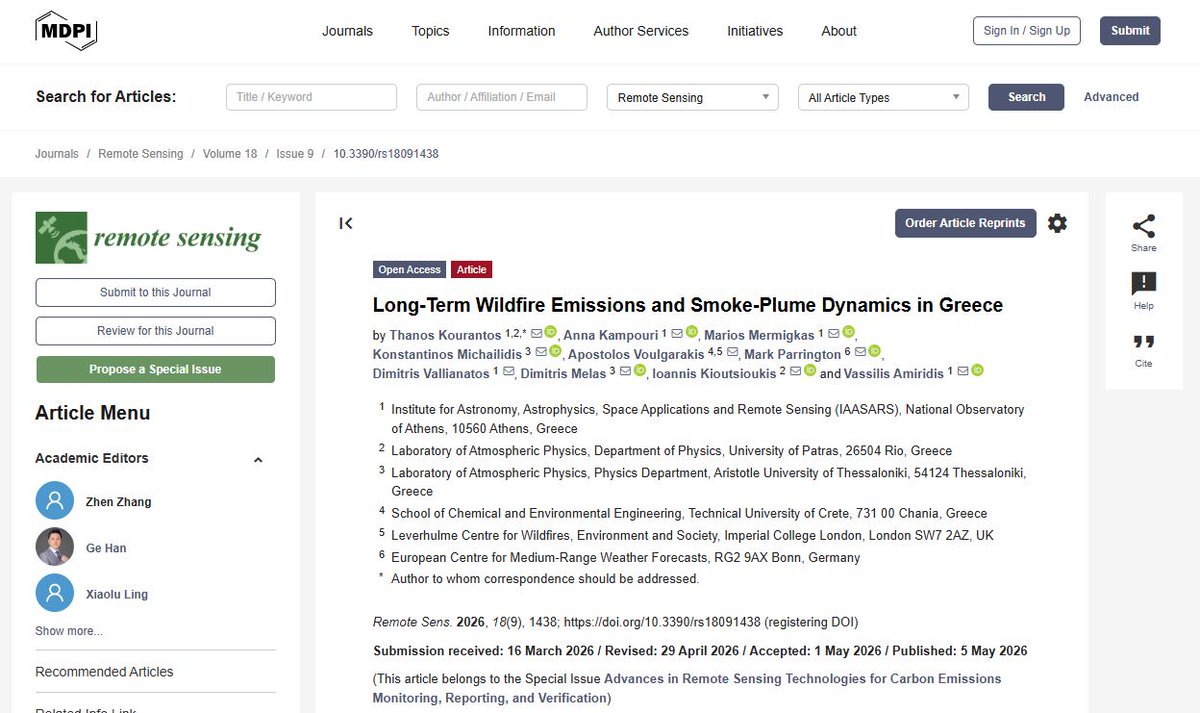Click the red Article badge
1200x713 pixels.
(x=471, y=270)
